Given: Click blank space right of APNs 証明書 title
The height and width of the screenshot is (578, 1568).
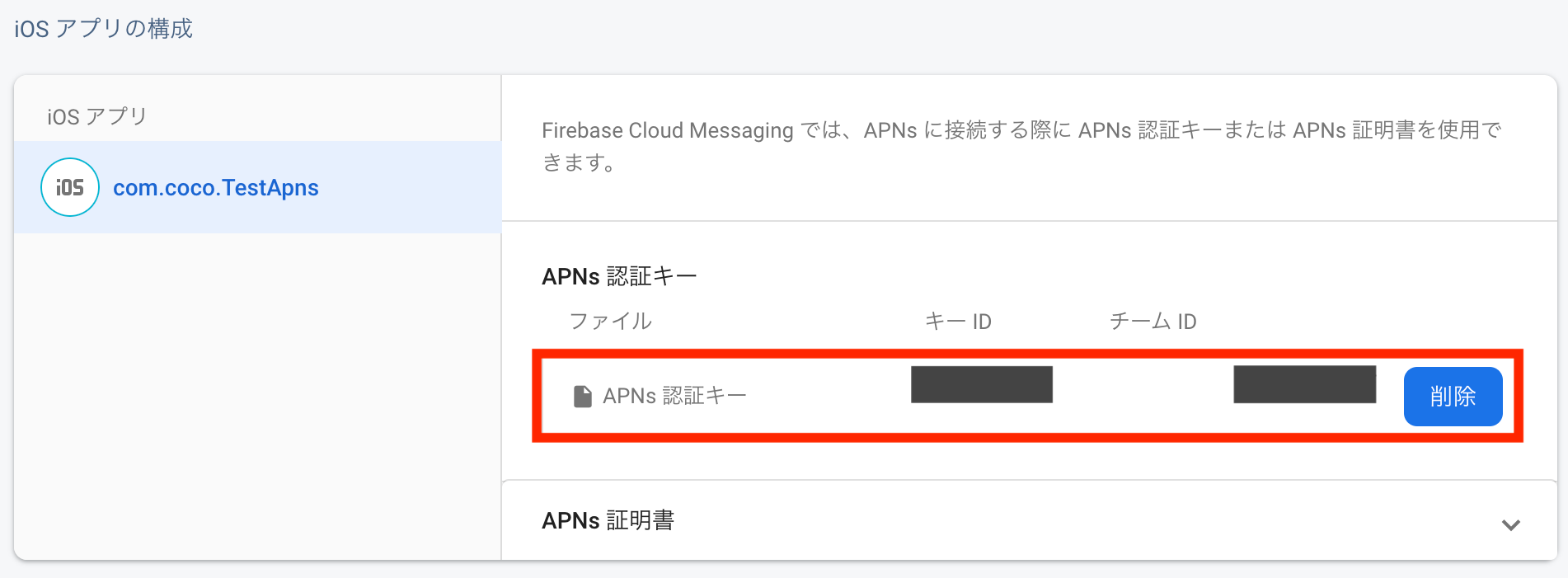Looking at the screenshot, I should coord(1072,520).
